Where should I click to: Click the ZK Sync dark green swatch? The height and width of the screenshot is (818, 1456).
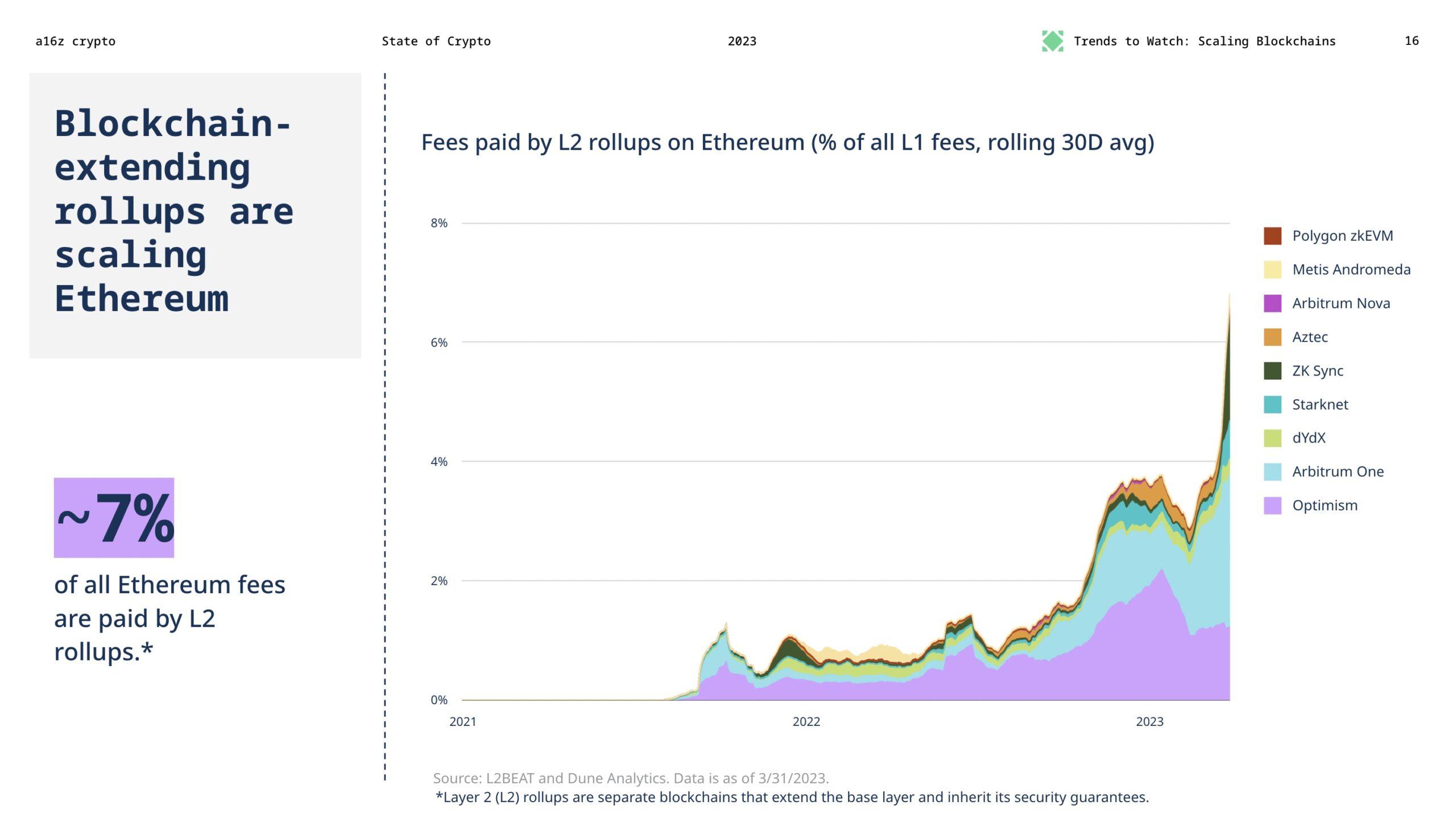pos(1272,371)
